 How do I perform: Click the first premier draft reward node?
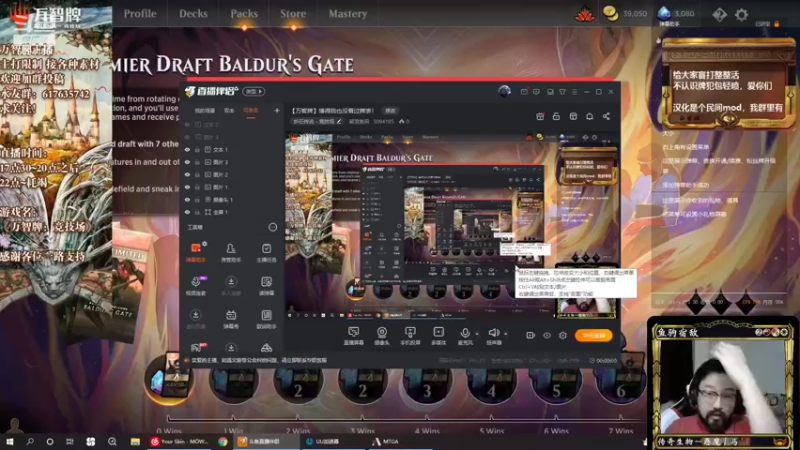(169, 379)
